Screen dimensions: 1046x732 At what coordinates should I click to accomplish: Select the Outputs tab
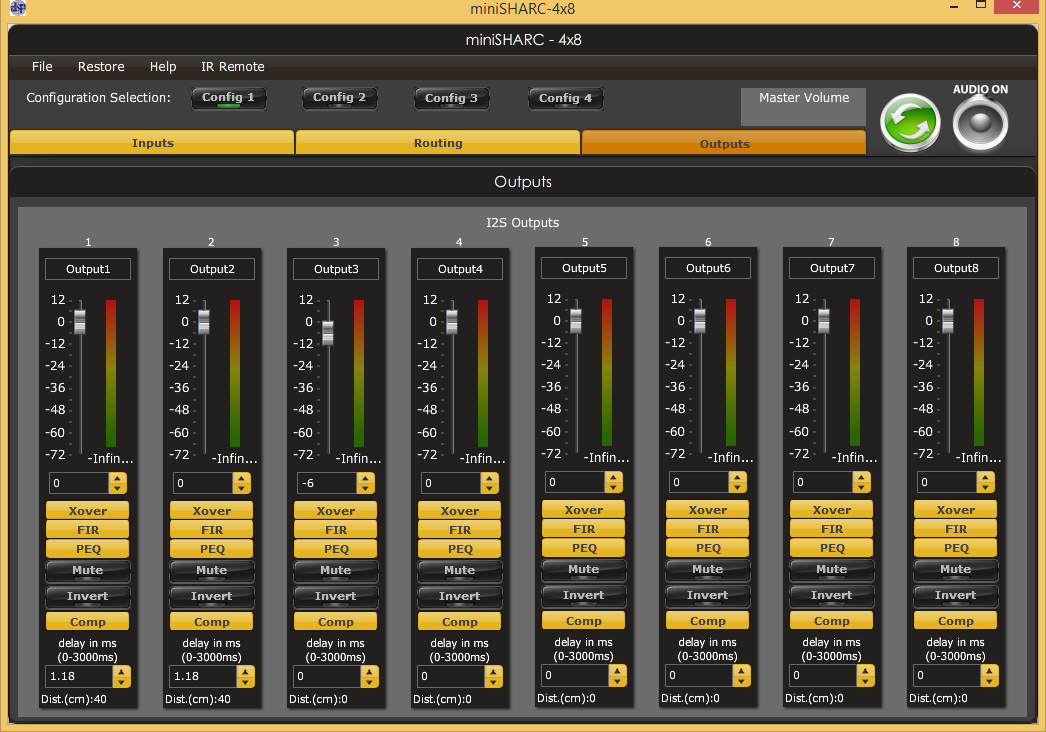click(x=724, y=143)
